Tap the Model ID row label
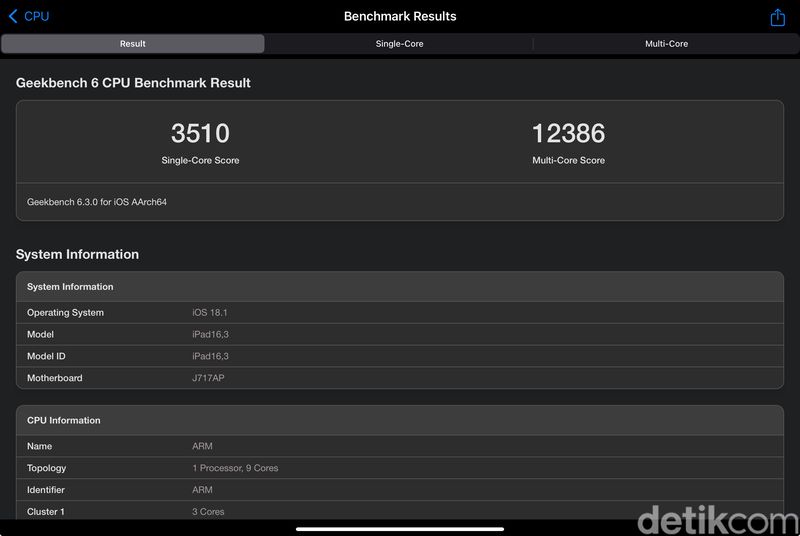This screenshot has height=536, width=800. [x=46, y=356]
